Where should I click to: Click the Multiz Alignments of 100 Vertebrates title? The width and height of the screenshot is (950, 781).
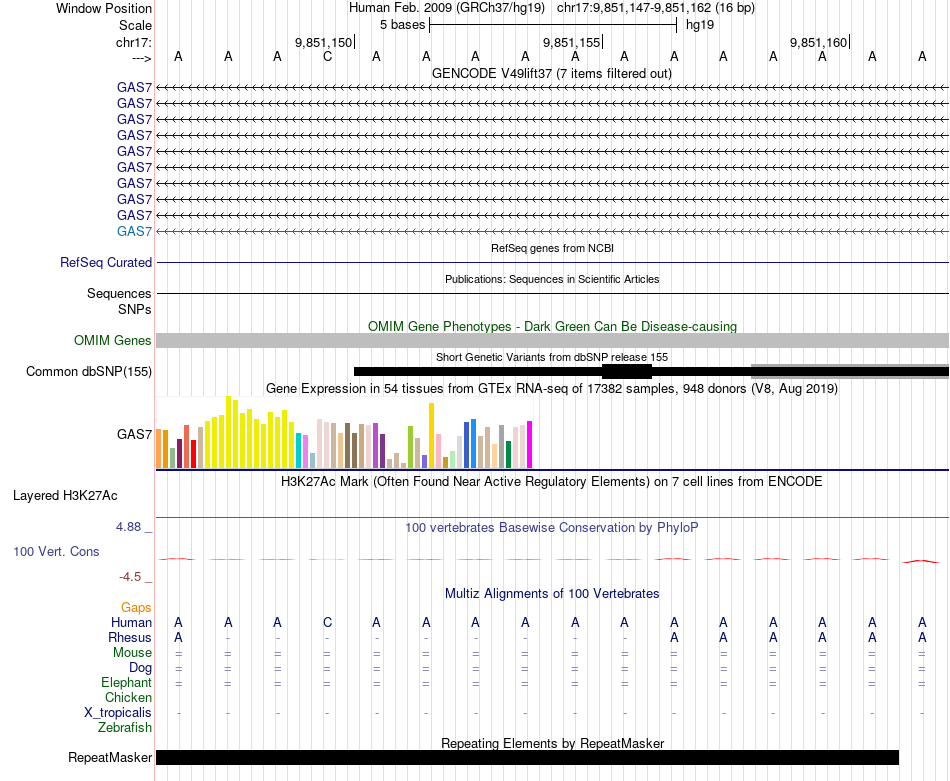pos(552,593)
